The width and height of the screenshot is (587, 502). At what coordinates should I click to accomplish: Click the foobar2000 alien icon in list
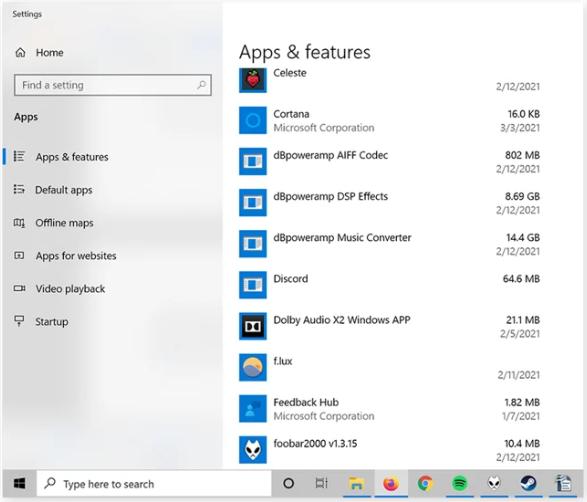pos(253,450)
